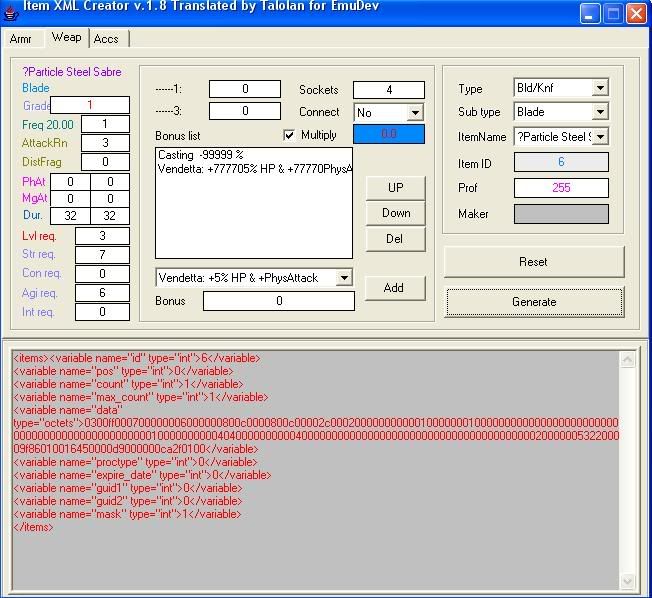Expand the Connect dropdown set to No

415,113
